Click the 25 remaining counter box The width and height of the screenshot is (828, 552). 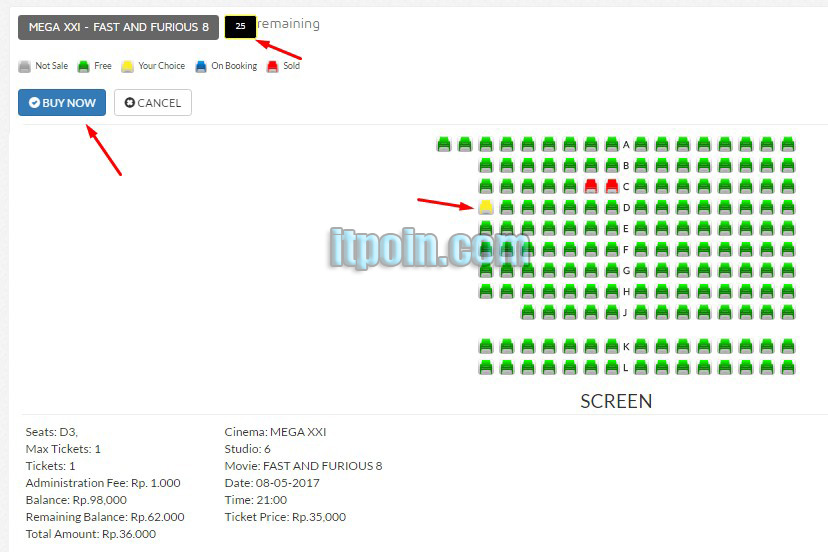coord(240,26)
